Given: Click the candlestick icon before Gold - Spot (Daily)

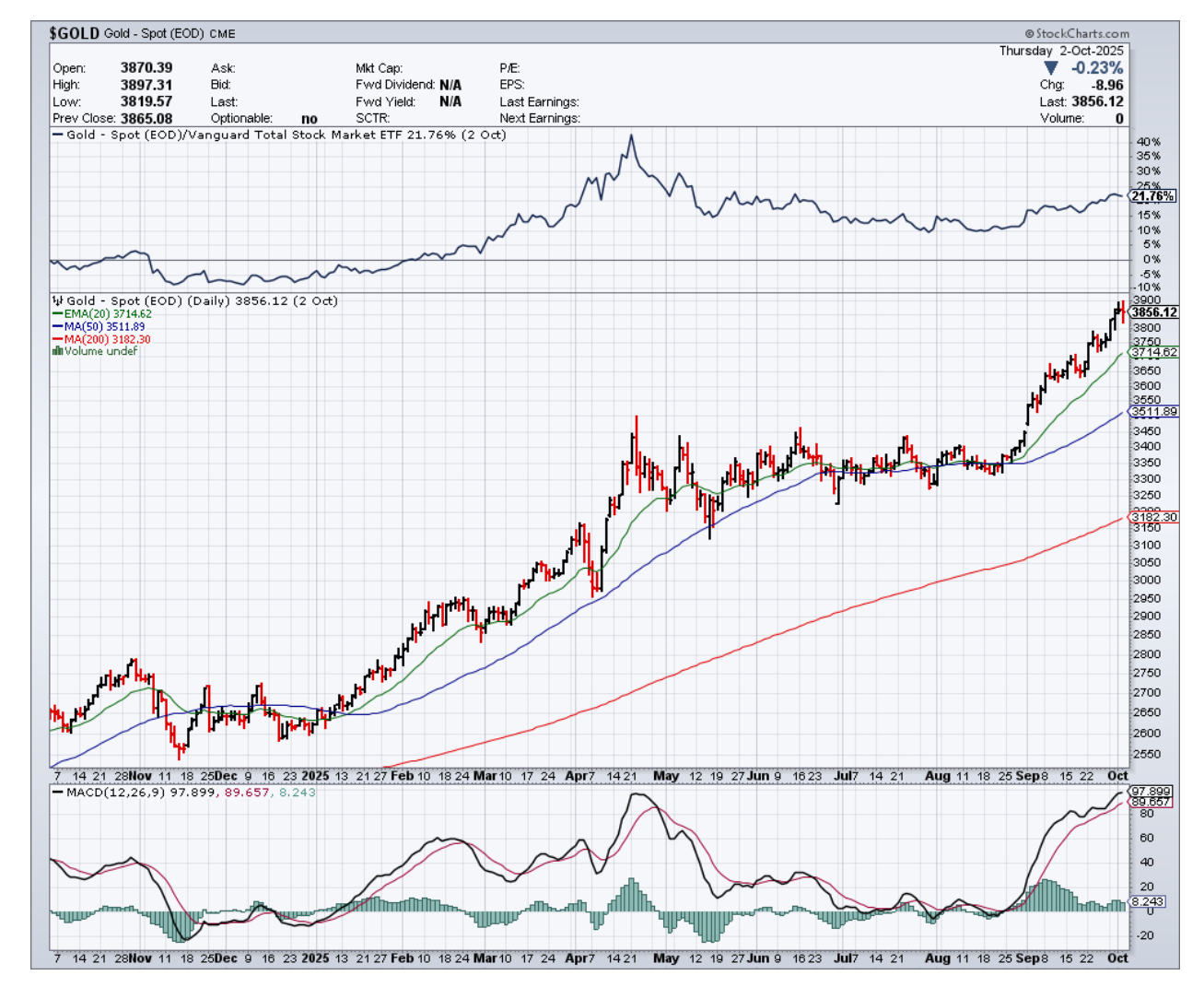Looking at the screenshot, I should pos(57,300).
